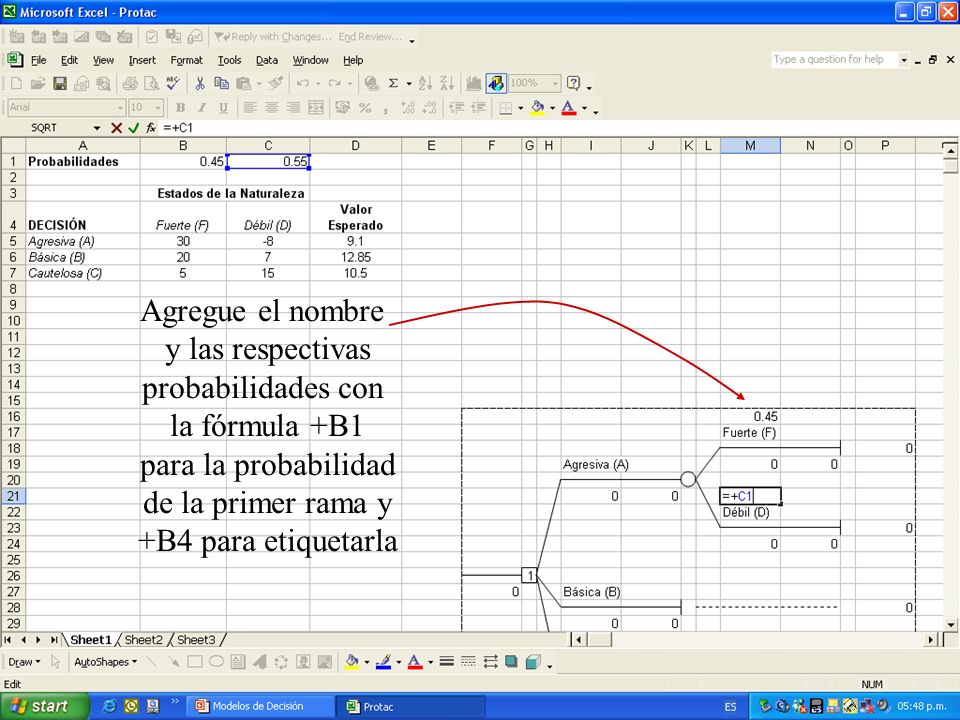This screenshot has height=720, width=960.
Task: Click the Undo arrow icon
Action: [302, 83]
